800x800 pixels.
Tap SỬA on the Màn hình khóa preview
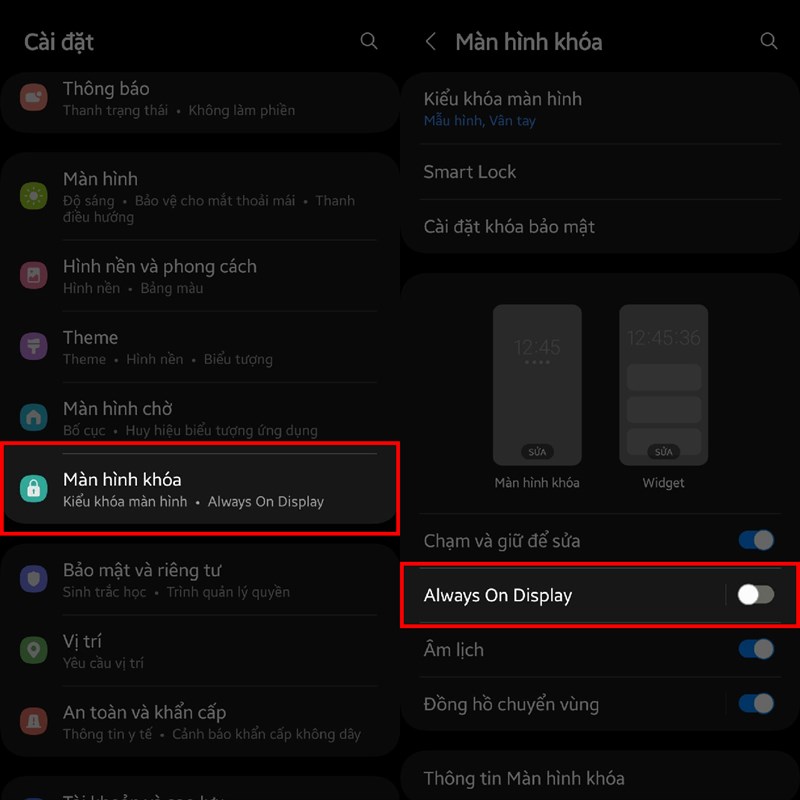pos(537,452)
